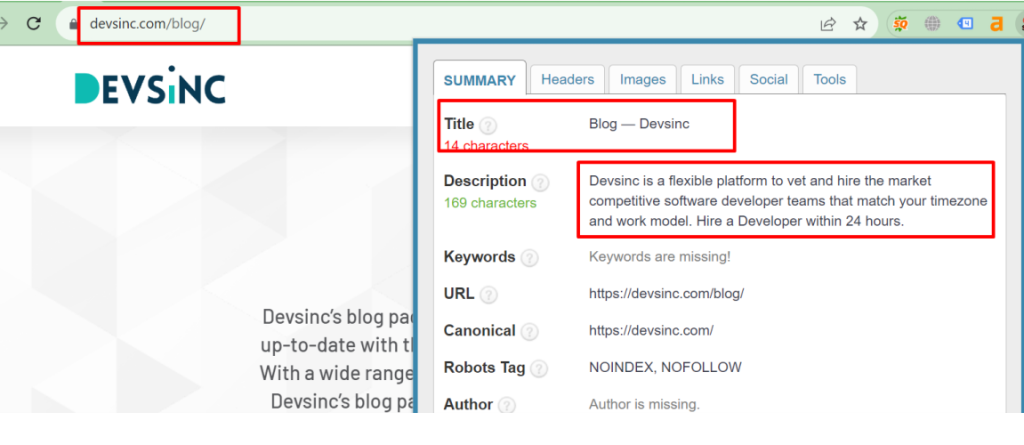Image resolution: width=1024 pixels, height=445 pixels.
Task: Click the canonical value https://devsinc.com/
Action: pos(651,331)
